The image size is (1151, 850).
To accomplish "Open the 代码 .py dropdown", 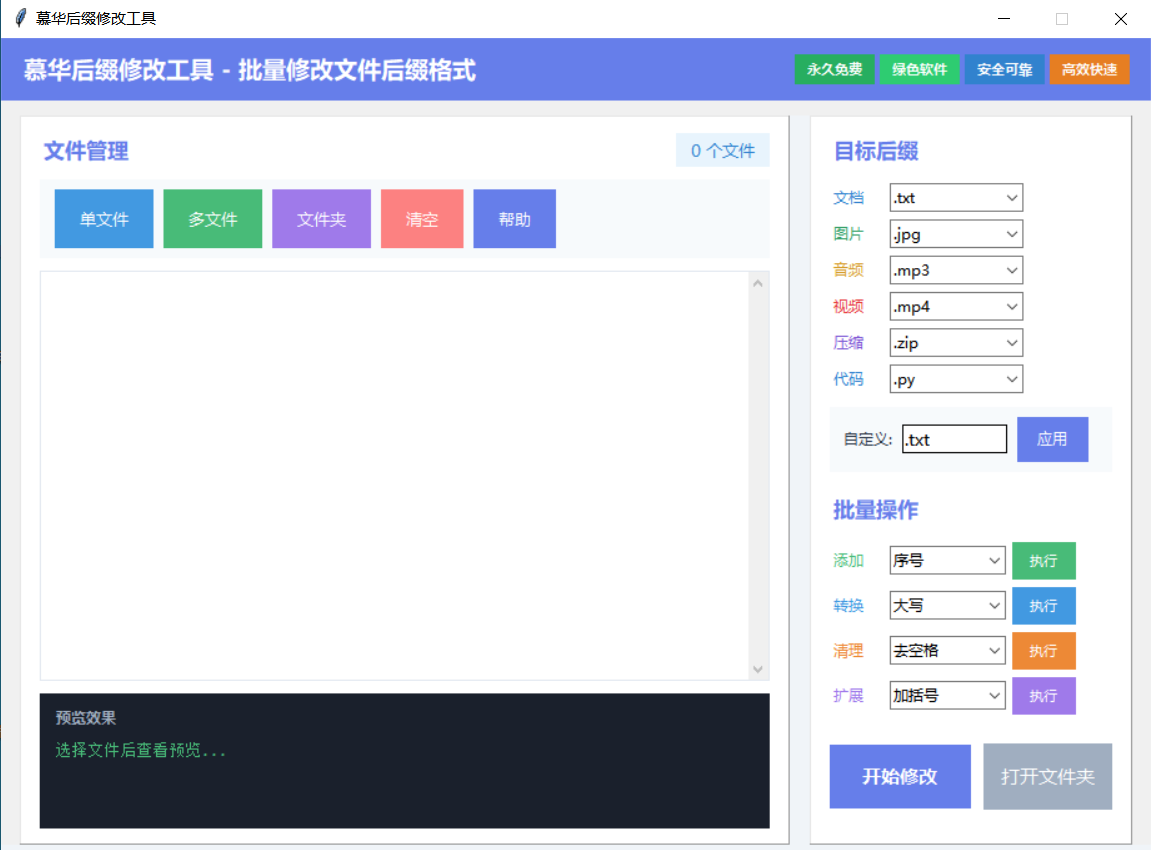I will point(956,379).
